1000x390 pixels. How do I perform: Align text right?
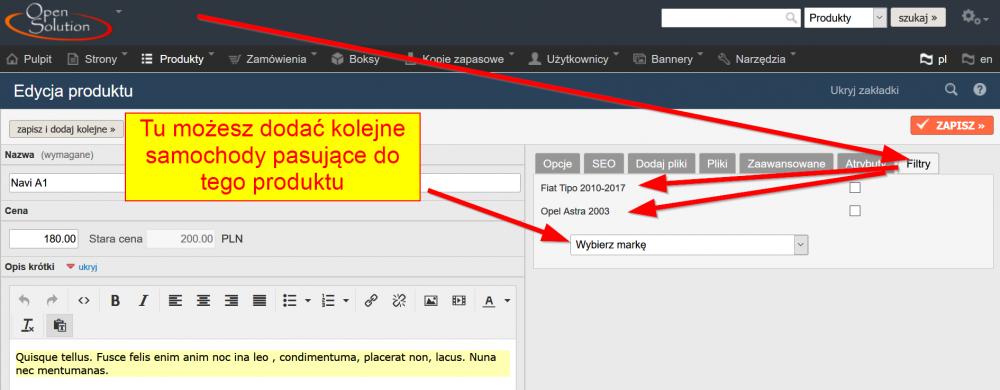(x=231, y=301)
